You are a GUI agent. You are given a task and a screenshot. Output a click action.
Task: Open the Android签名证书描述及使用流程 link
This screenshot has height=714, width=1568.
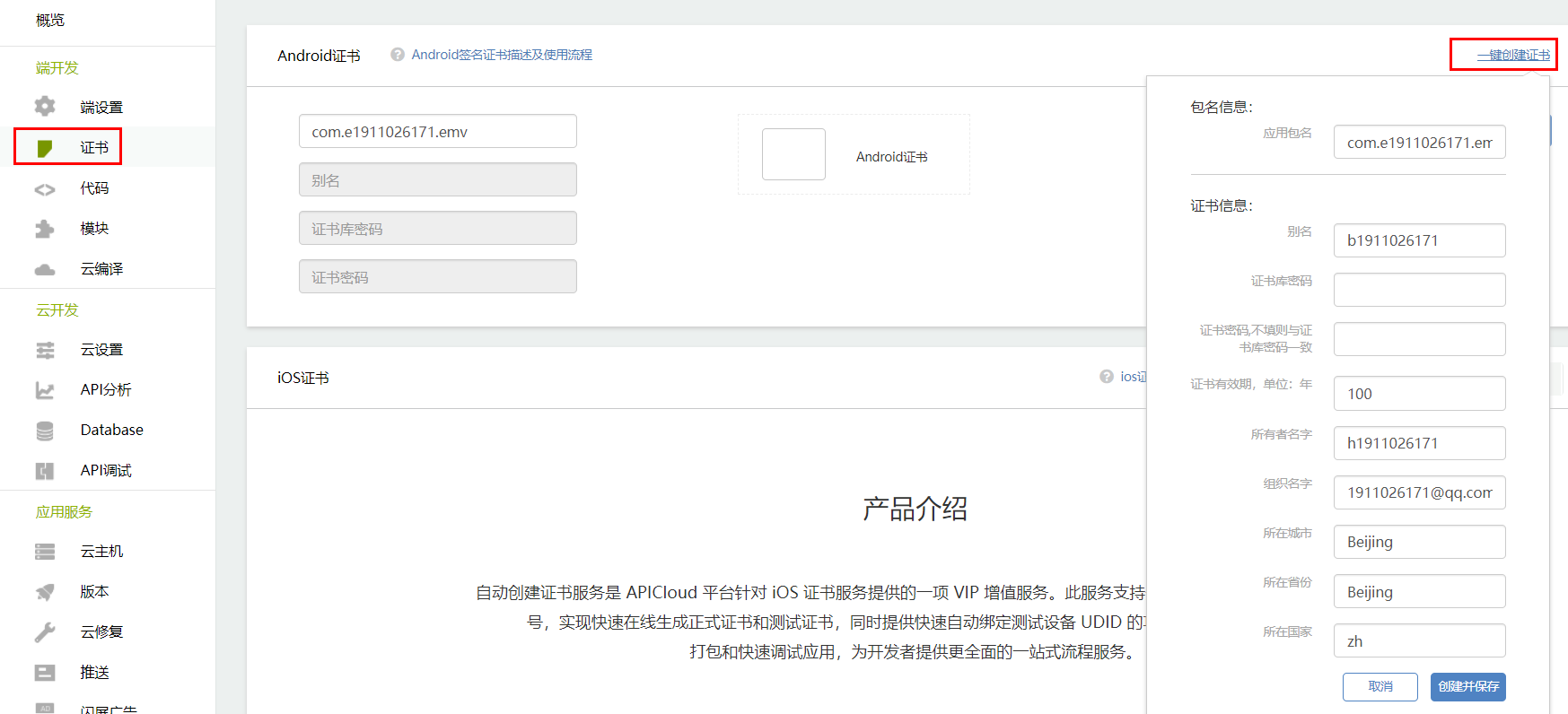tap(502, 55)
